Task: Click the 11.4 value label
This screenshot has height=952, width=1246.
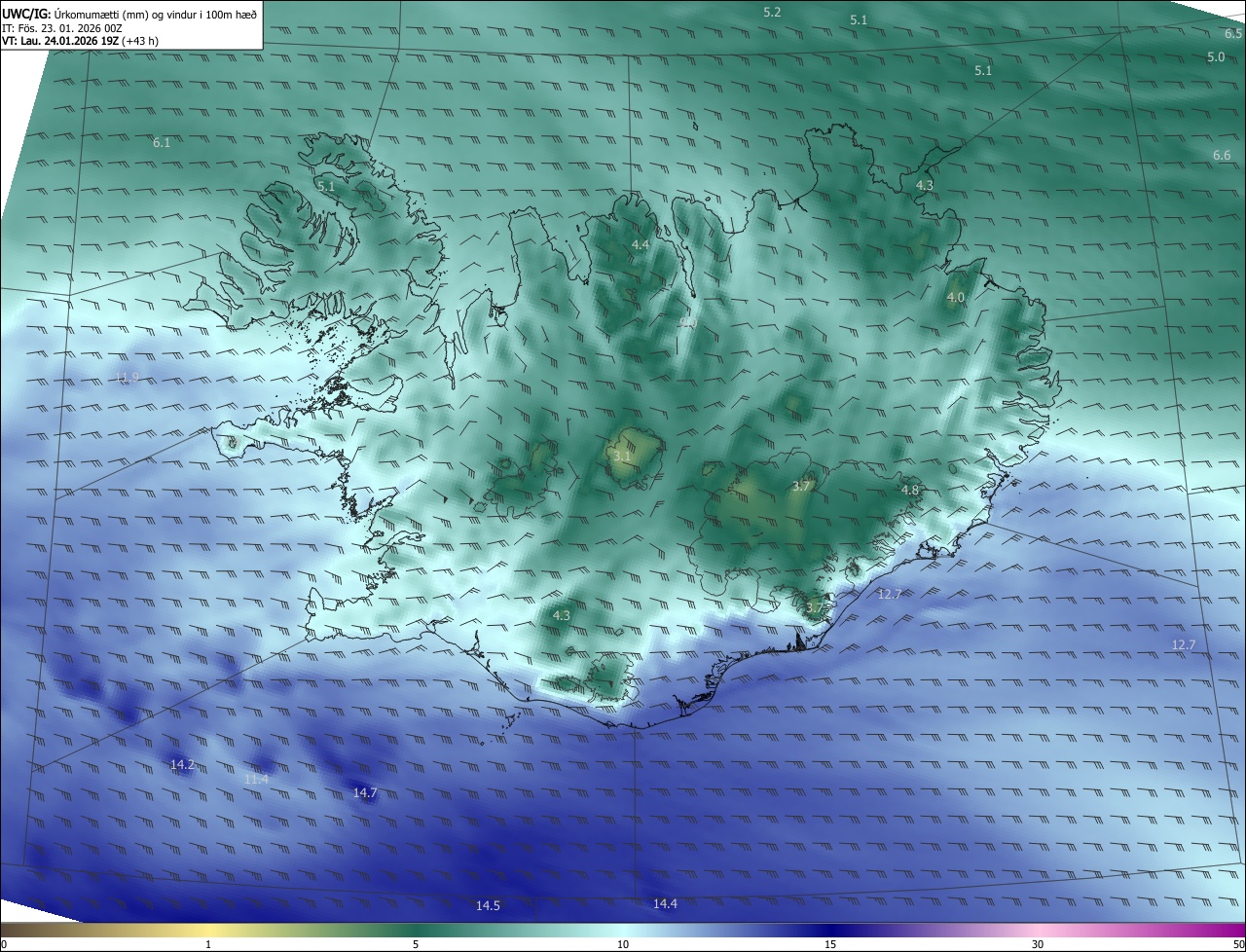Action: point(256,780)
